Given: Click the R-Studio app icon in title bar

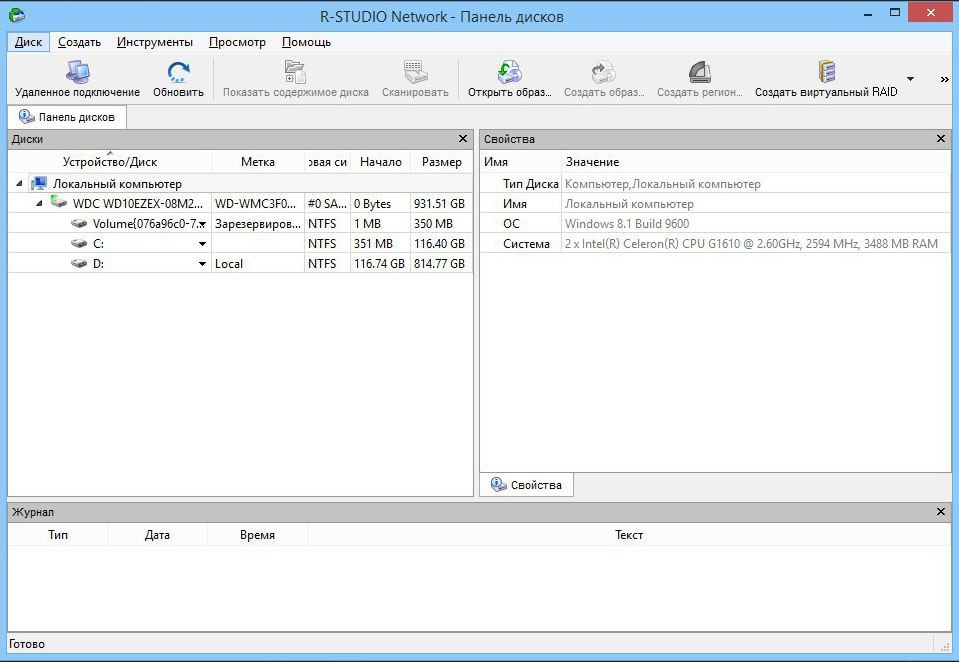Looking at the screenshot, I should (x=17, y=15).
